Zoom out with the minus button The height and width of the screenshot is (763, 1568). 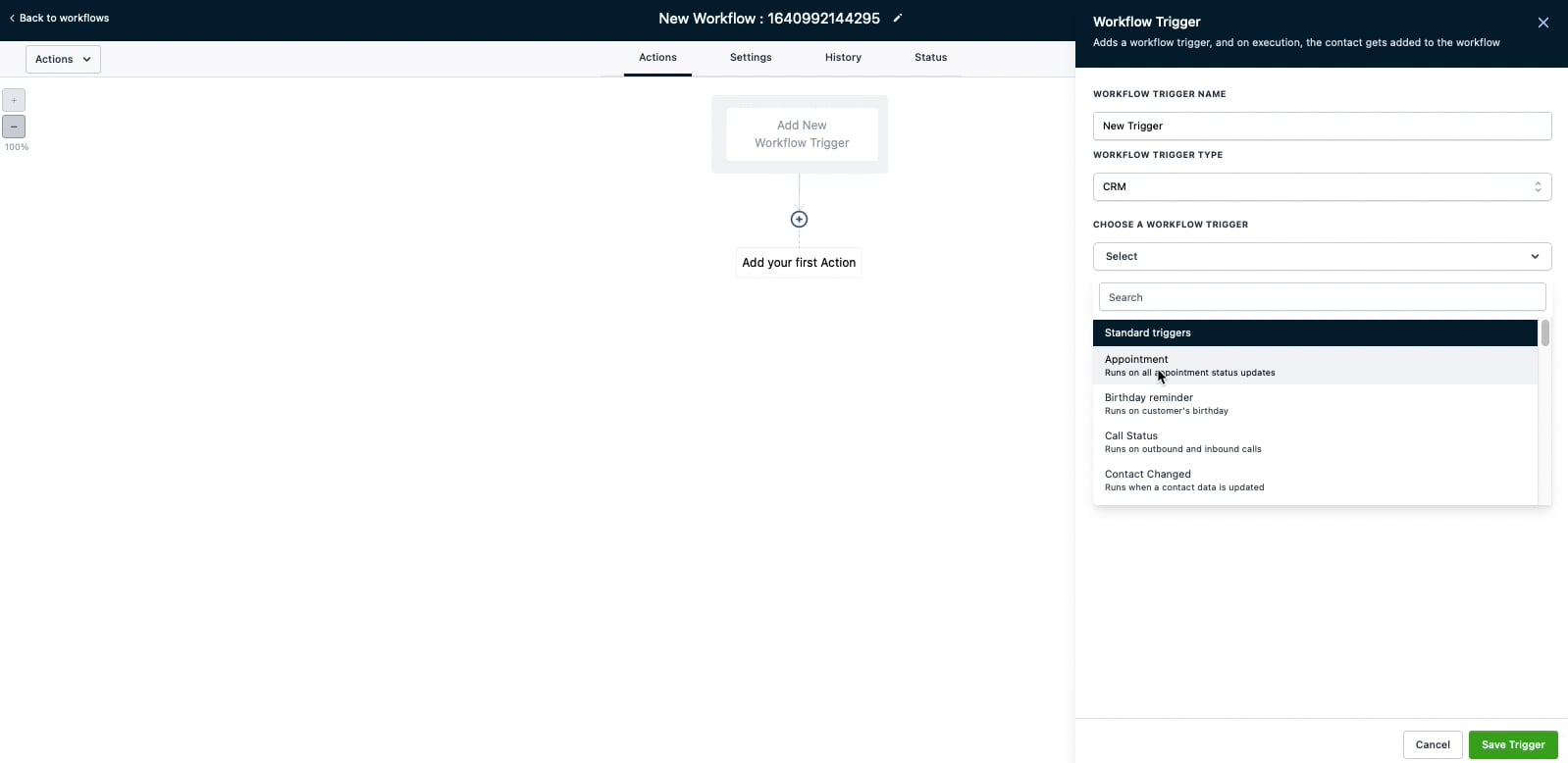(x=14, y=127)
